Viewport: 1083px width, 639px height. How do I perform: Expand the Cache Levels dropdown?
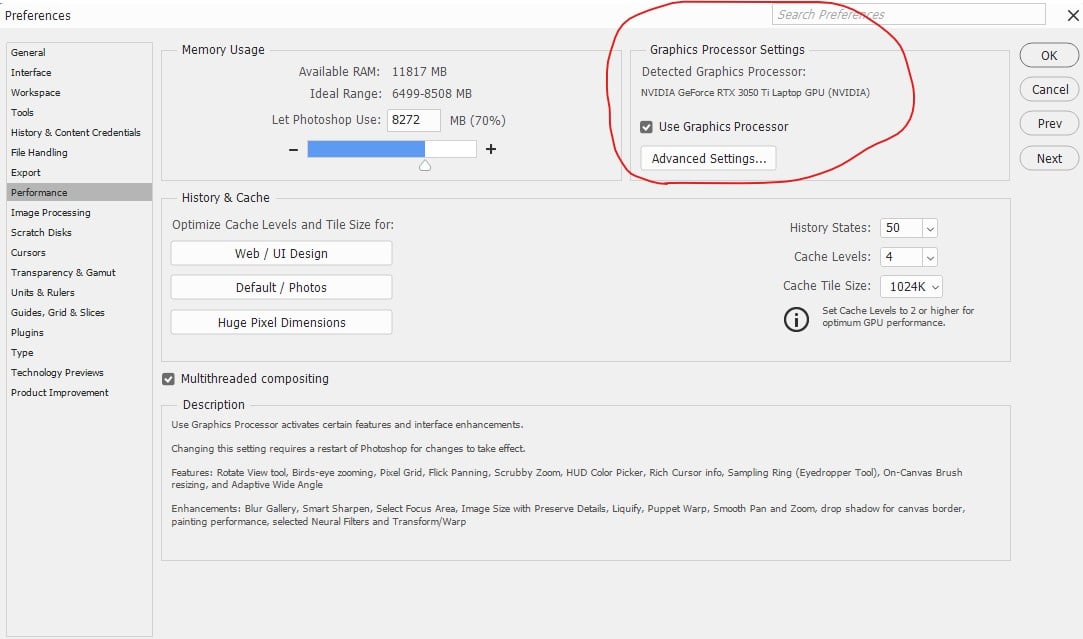tap(926, 257)
